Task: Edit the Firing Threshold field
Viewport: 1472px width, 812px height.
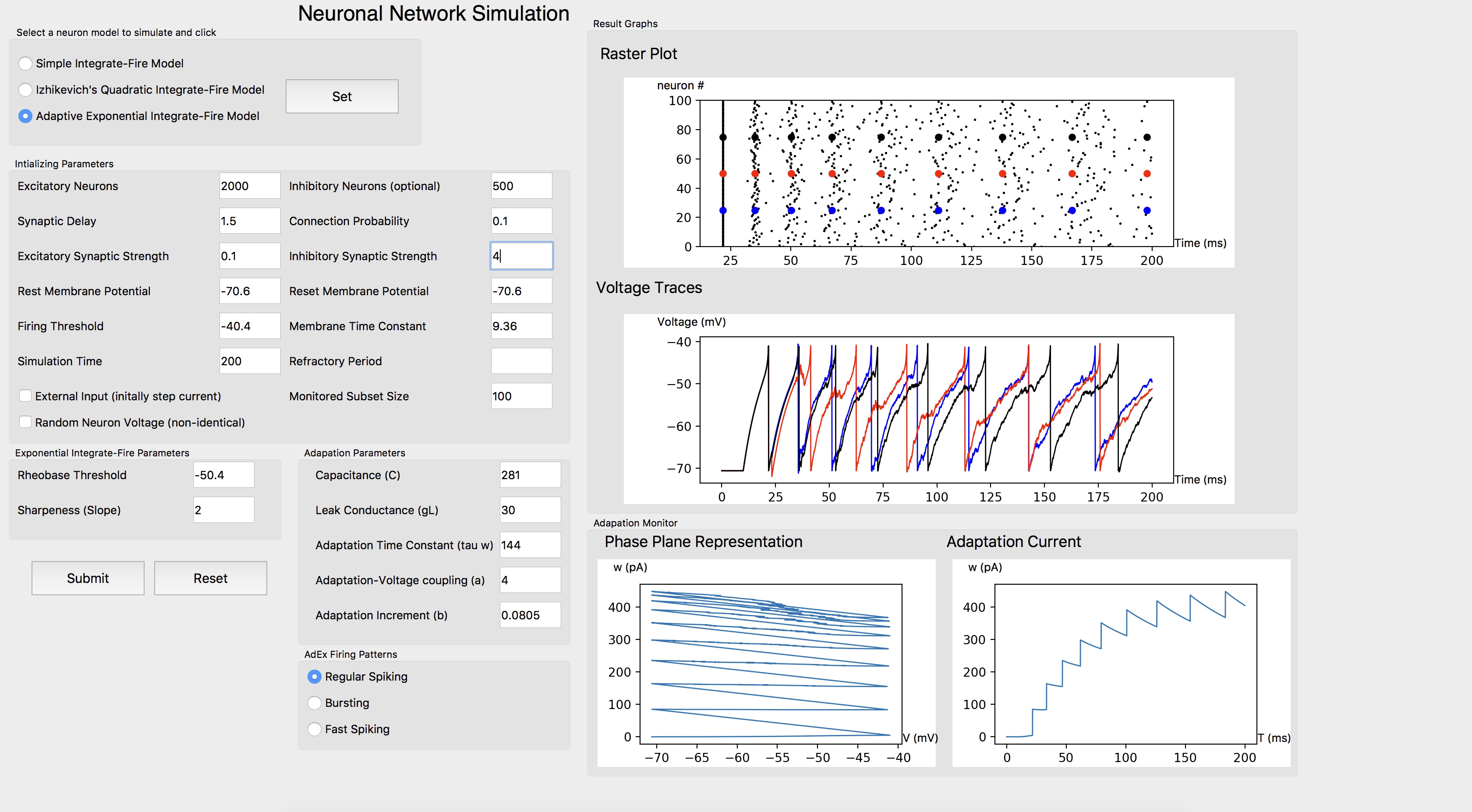Action: (250, 326)
